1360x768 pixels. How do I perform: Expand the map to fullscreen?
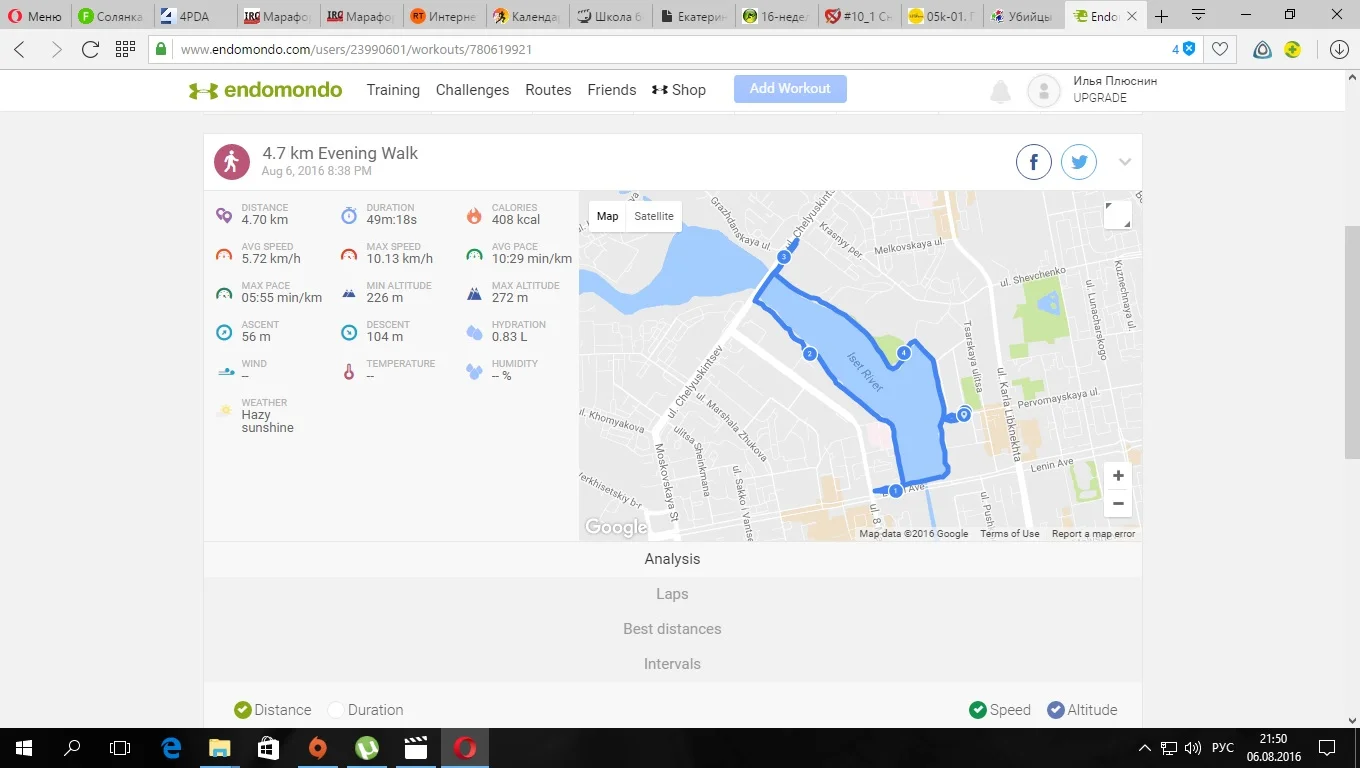coord(1118,215)
